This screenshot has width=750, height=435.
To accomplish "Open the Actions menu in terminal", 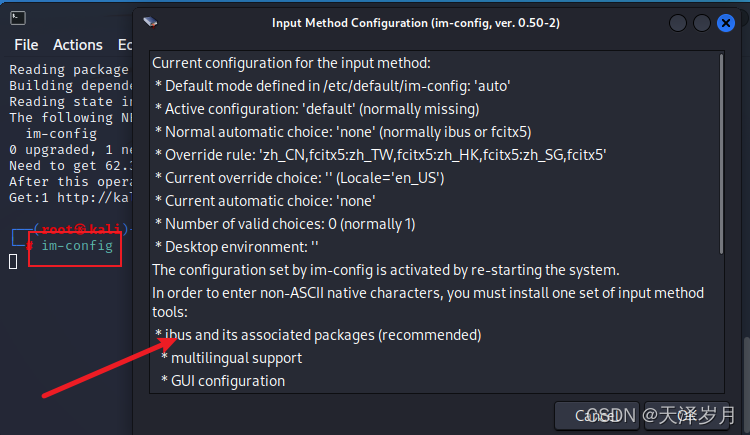I will pyautogui.click(x=78, y=45).
